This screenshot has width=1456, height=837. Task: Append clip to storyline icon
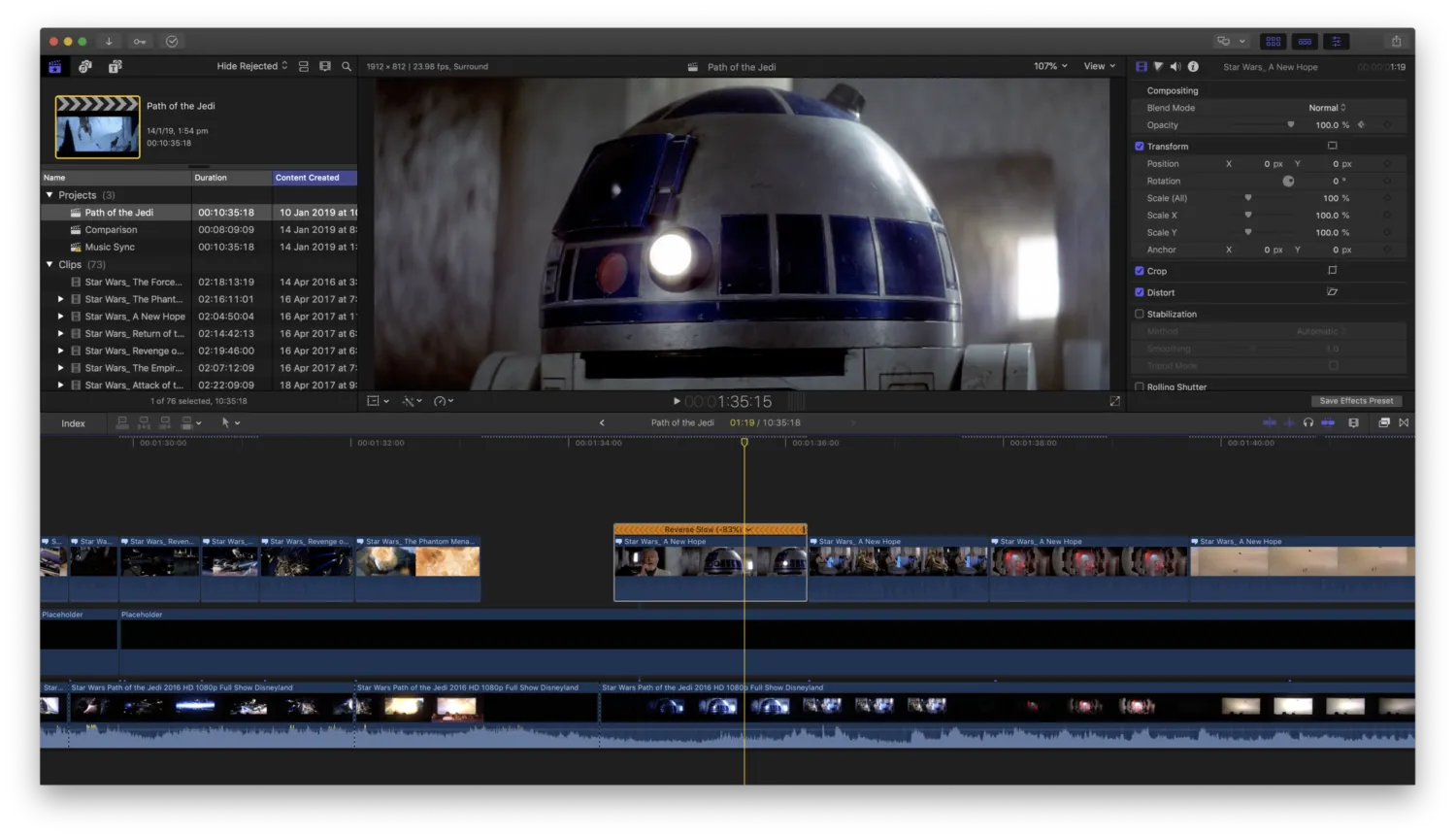click(x=165, y=423)
